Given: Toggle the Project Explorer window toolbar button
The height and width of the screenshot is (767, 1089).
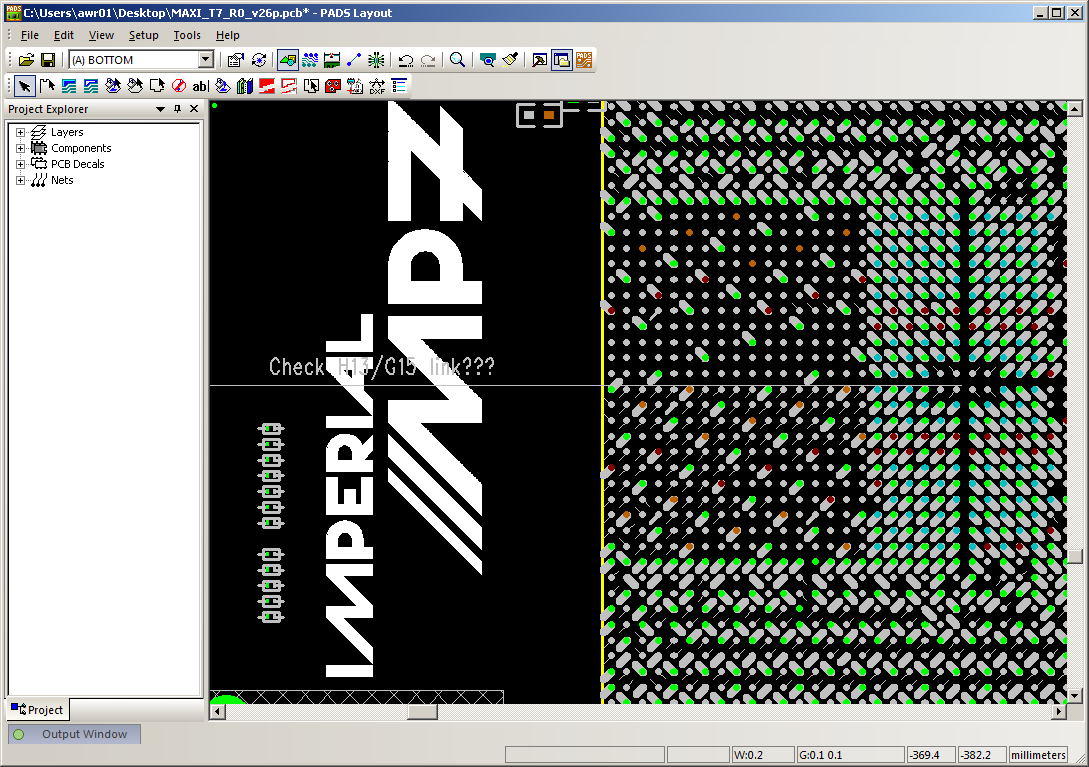Looking at the screenshot, I should point(561,60).
